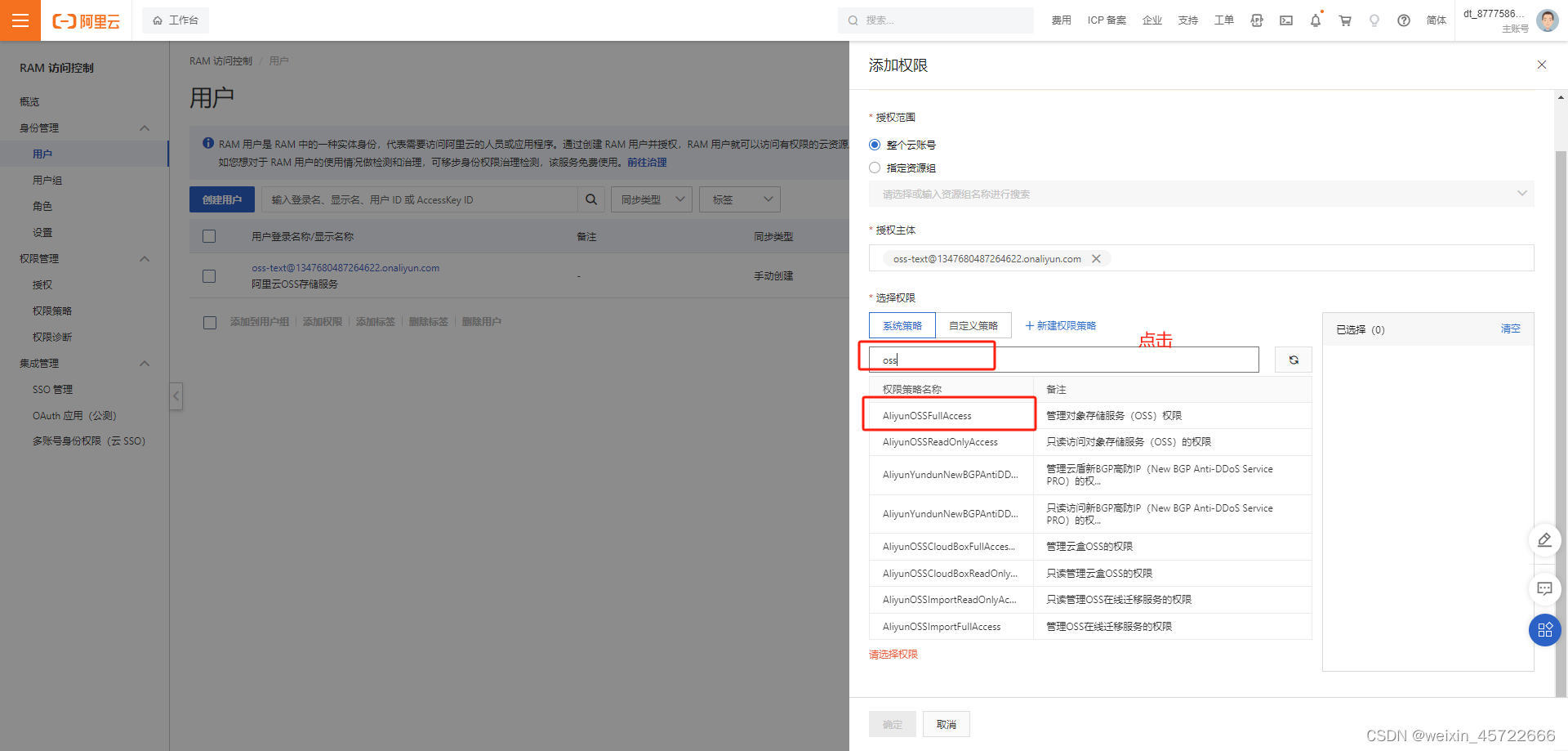Toggle the bottom batch-action checkbox

click(210, 323)
